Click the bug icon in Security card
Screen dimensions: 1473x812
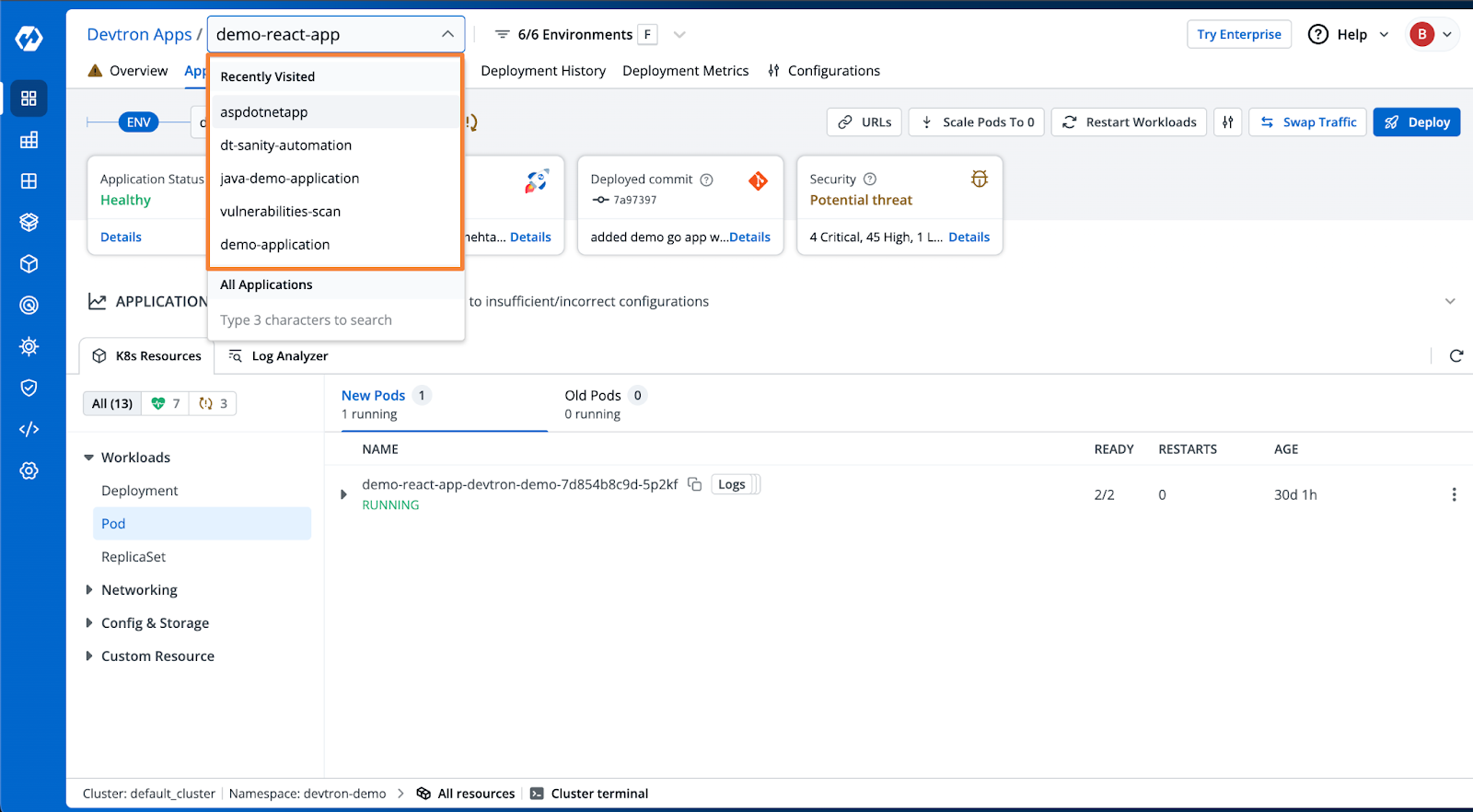980,179
